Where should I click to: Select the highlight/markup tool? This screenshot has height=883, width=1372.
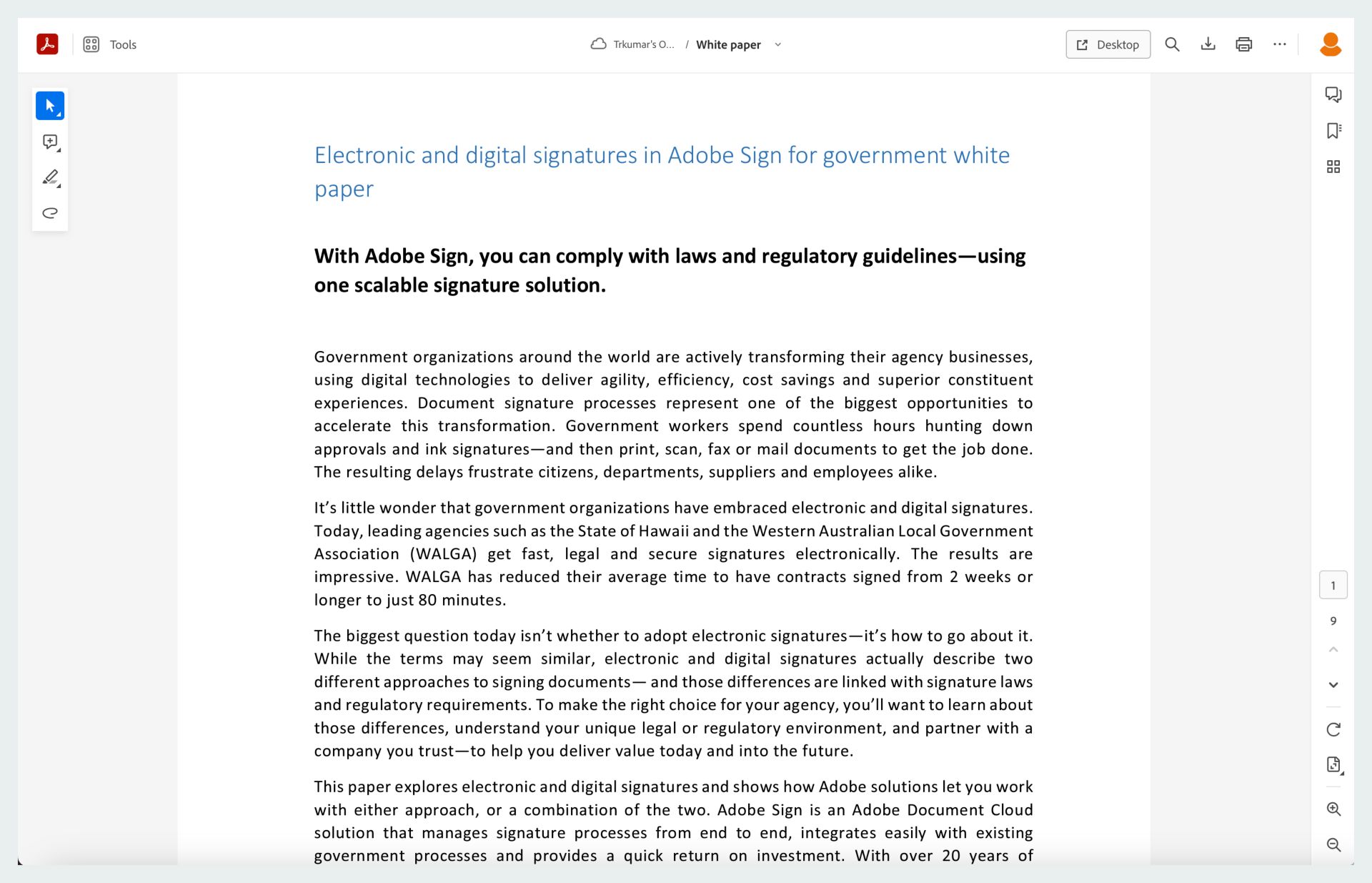tap(50, 177)
